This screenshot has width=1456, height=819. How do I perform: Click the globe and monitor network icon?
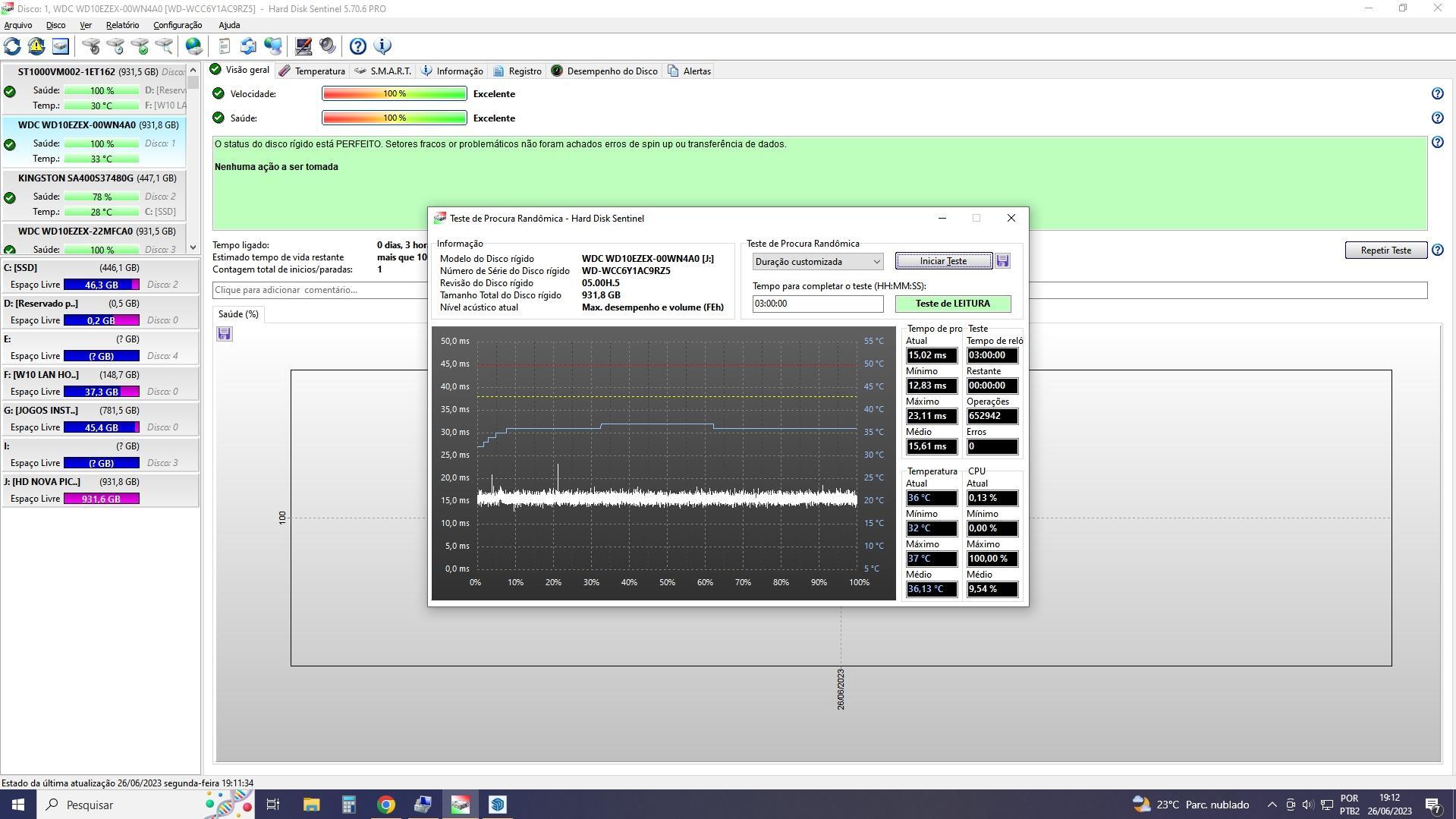(x=273, y=46)
